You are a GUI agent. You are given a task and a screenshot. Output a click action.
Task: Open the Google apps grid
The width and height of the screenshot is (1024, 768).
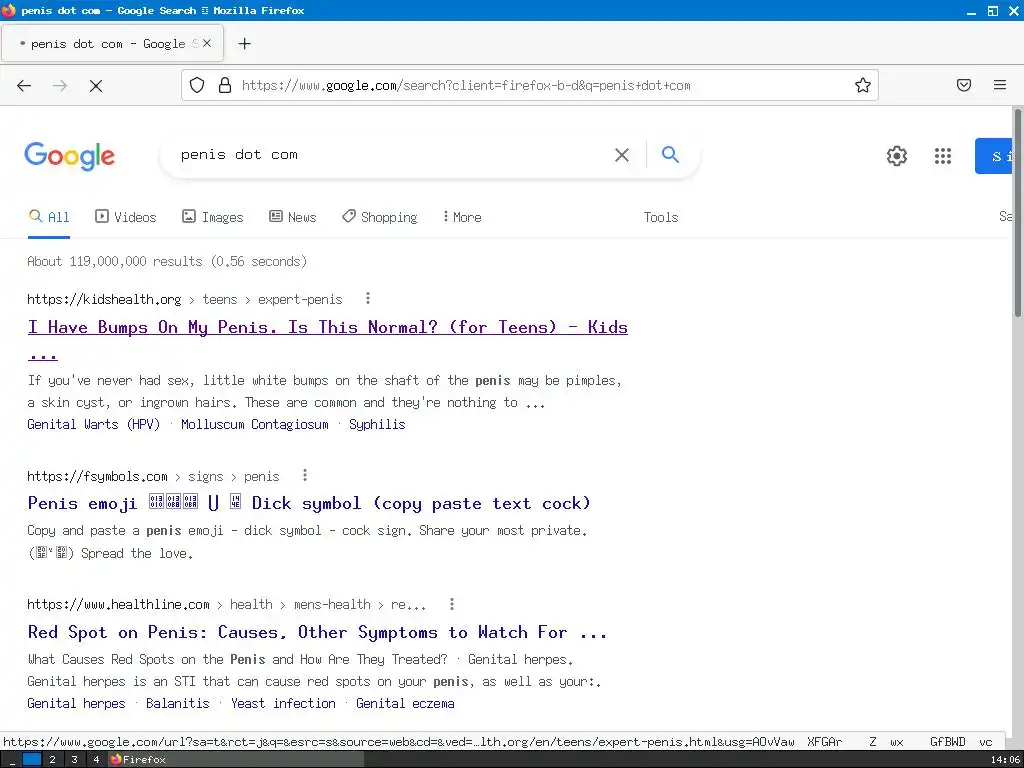943,155
